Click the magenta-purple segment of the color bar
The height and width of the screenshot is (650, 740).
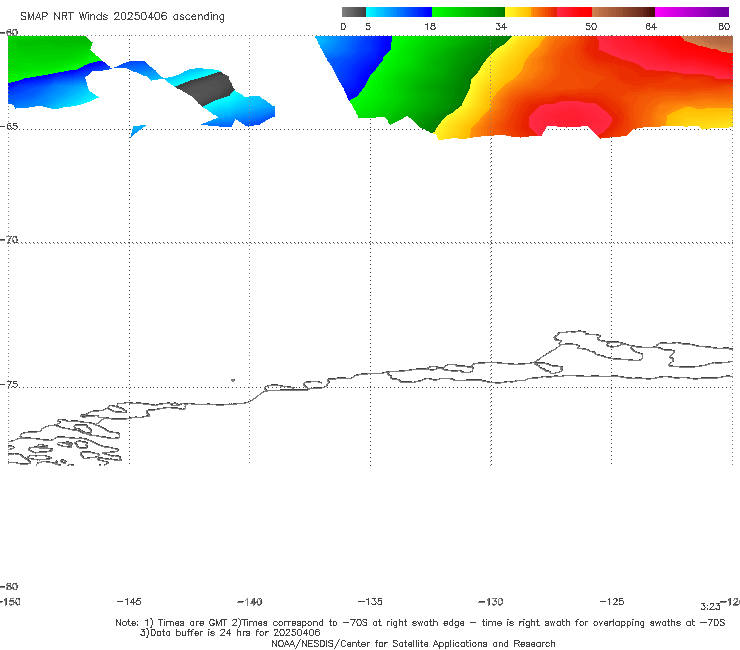[x=692, y=12]
